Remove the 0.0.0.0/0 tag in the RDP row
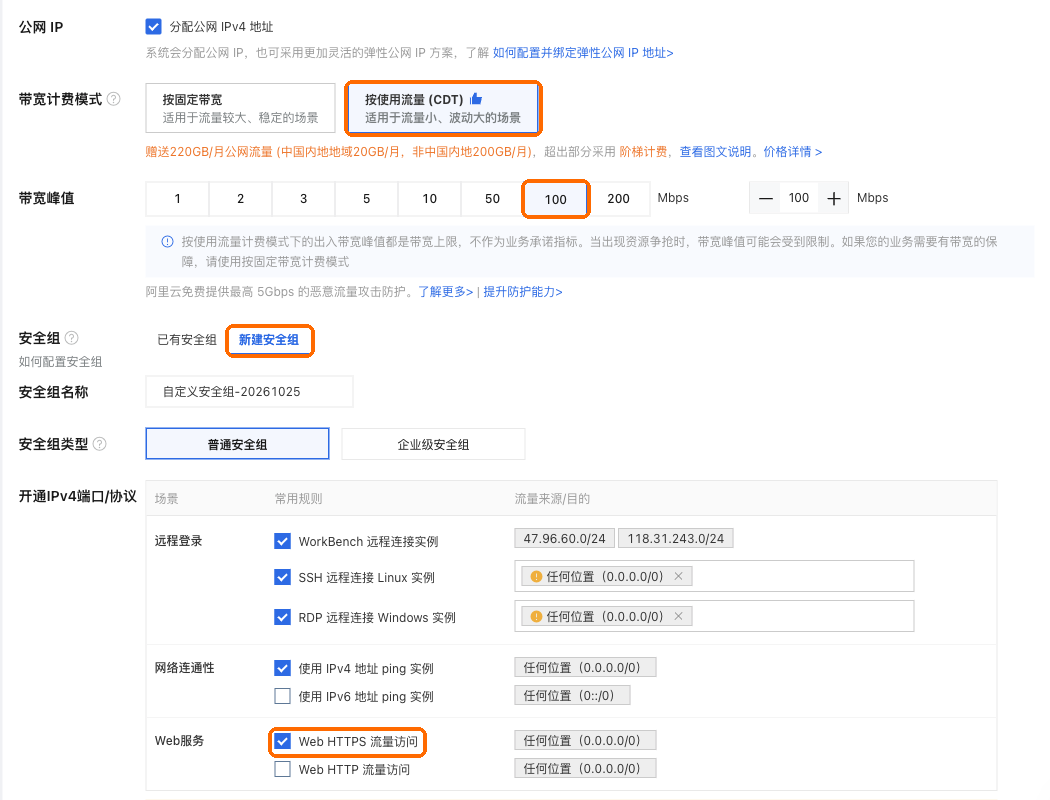The image size is (1050, 800). [678, 617]
